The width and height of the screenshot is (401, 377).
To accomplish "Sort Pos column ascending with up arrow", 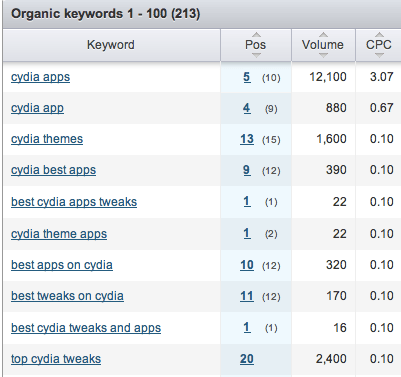I will pyautogui.click(x=256, y=34).
